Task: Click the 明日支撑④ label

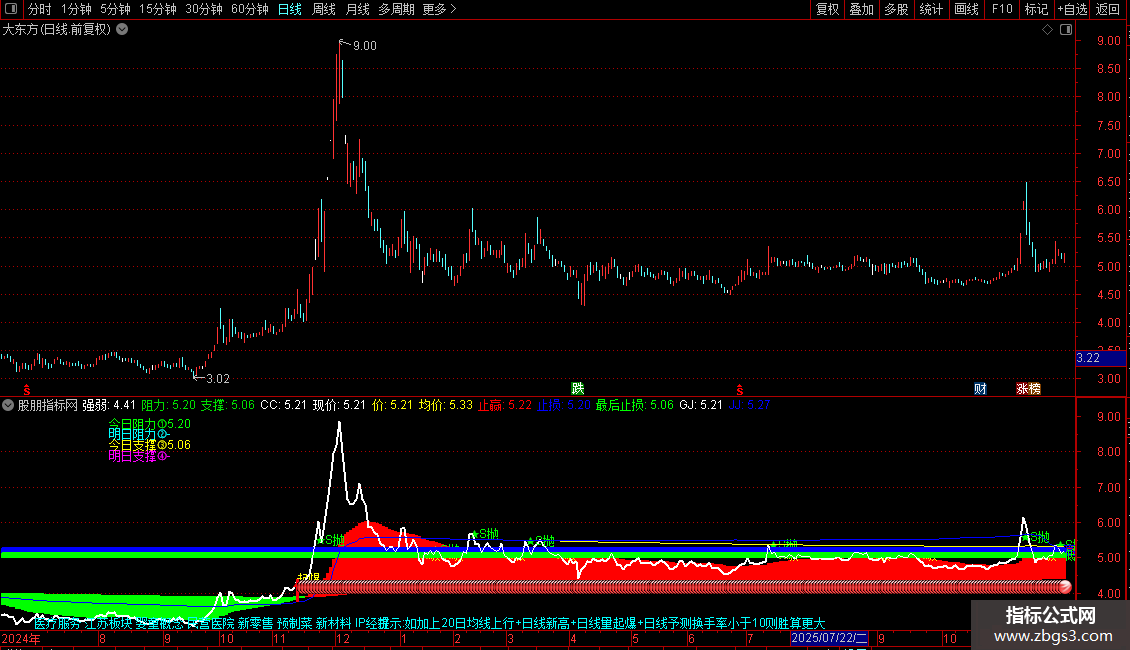Action: click(138, 456)
